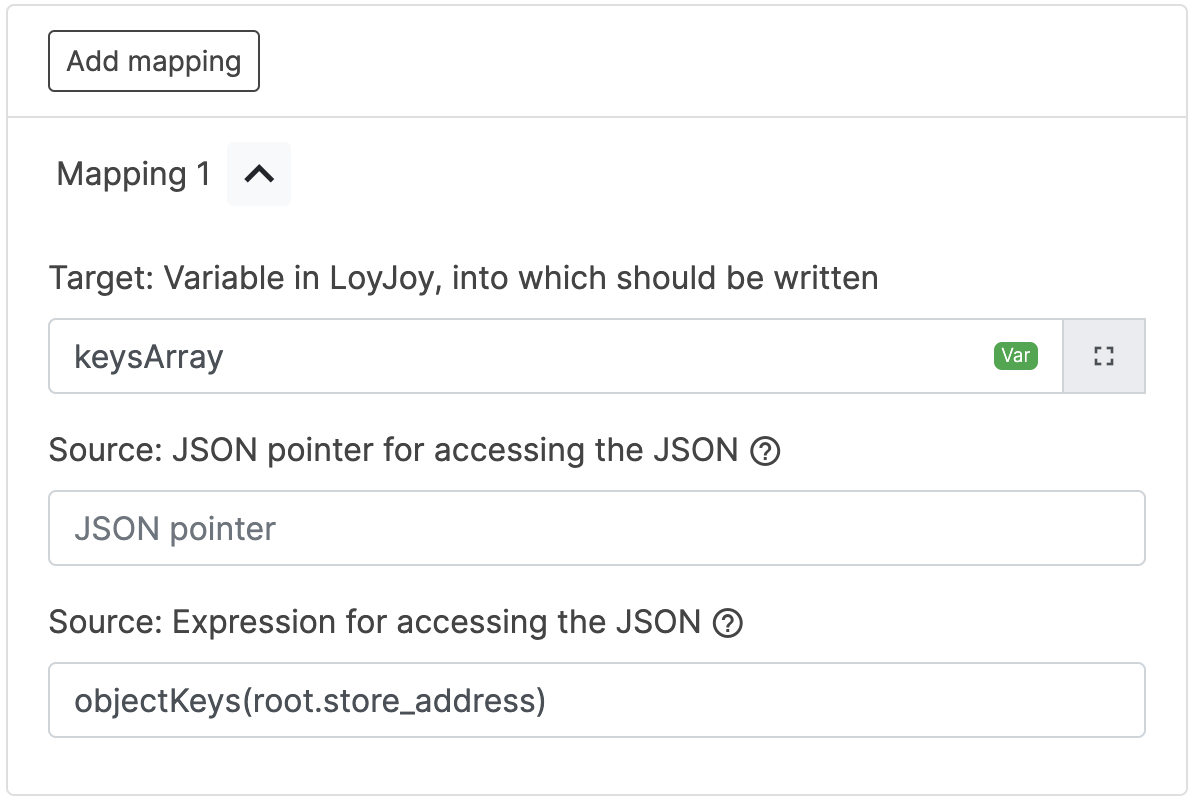1194x804 pixels.
Task: Click the square-corners icon beside keysArray
Action: pyautogui.click(x=1104, y=356)
